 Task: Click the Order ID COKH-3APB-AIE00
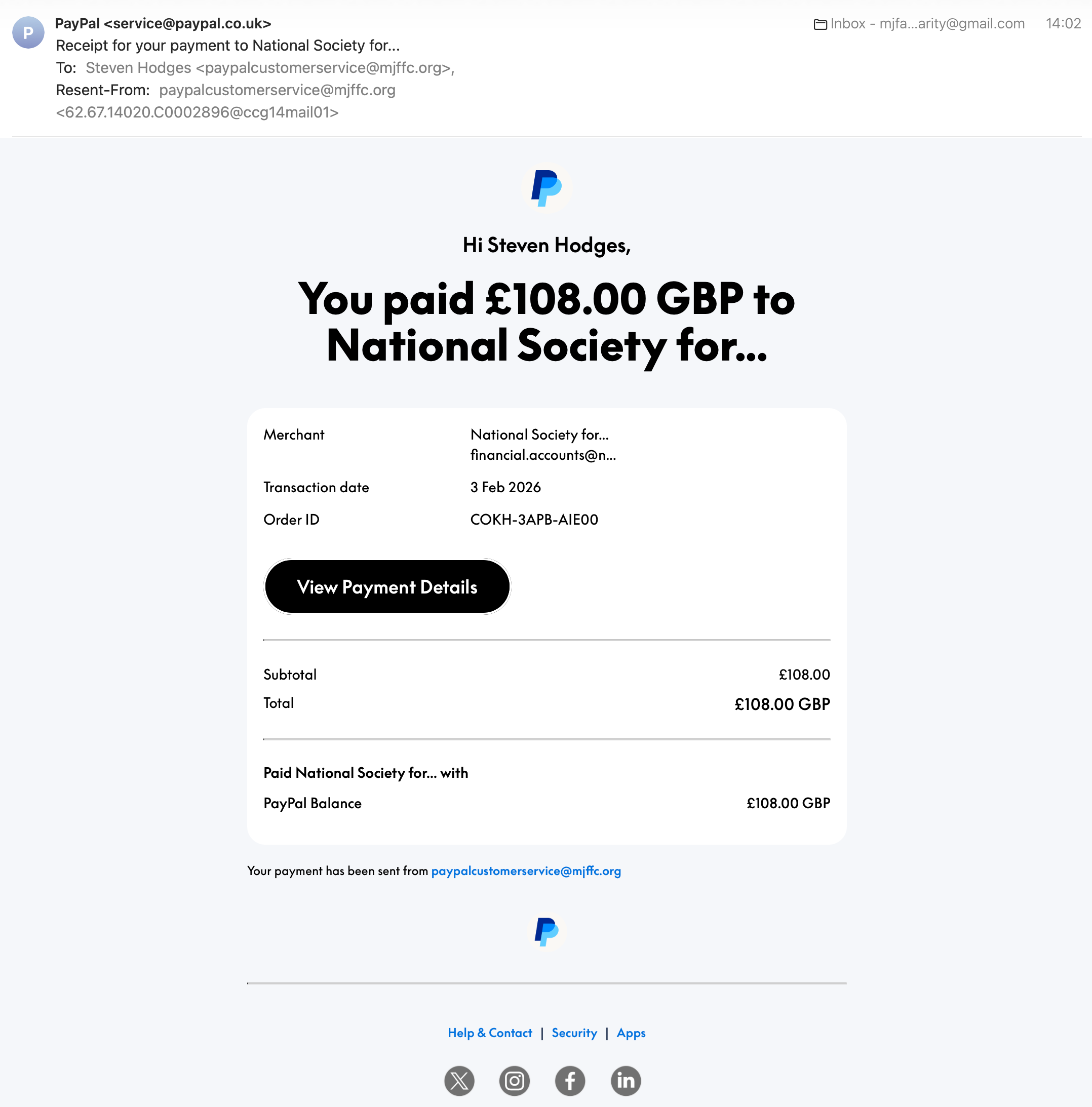click(534, 520)
